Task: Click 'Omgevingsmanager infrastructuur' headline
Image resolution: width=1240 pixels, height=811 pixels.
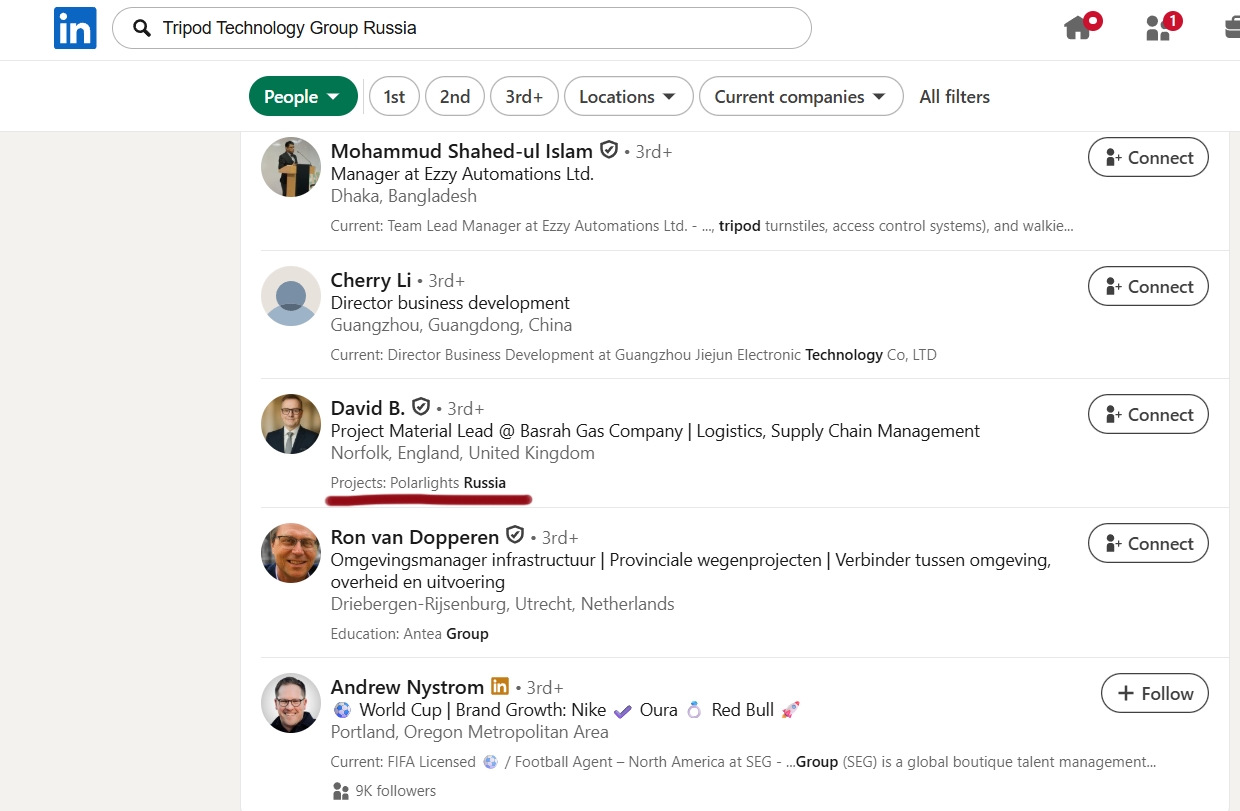Action: 691,571
